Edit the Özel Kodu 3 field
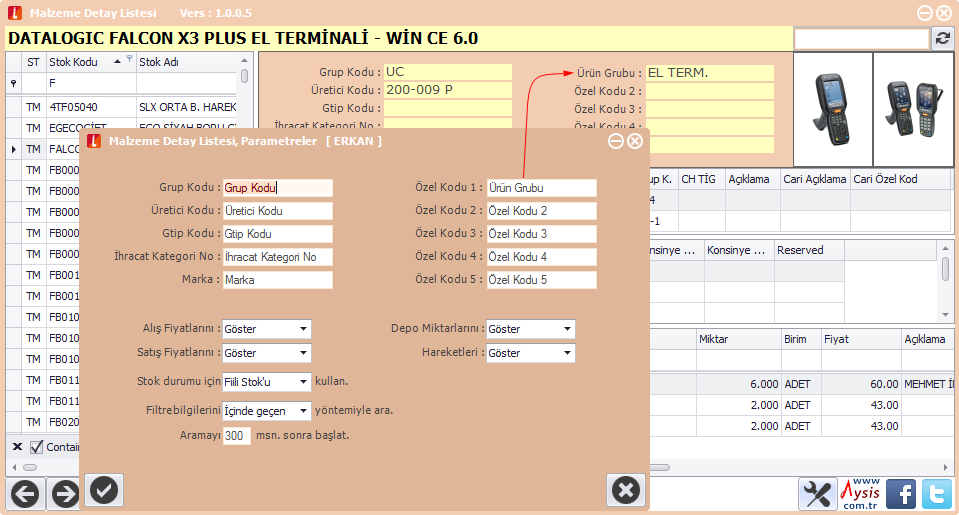Screen dimensions: 959x515 542,234
